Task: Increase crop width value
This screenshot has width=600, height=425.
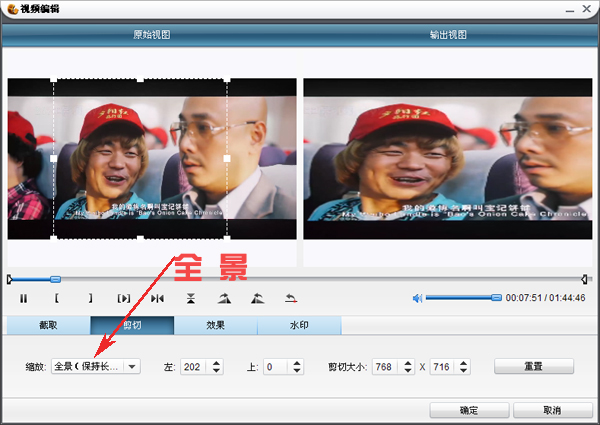Action: 408,363
